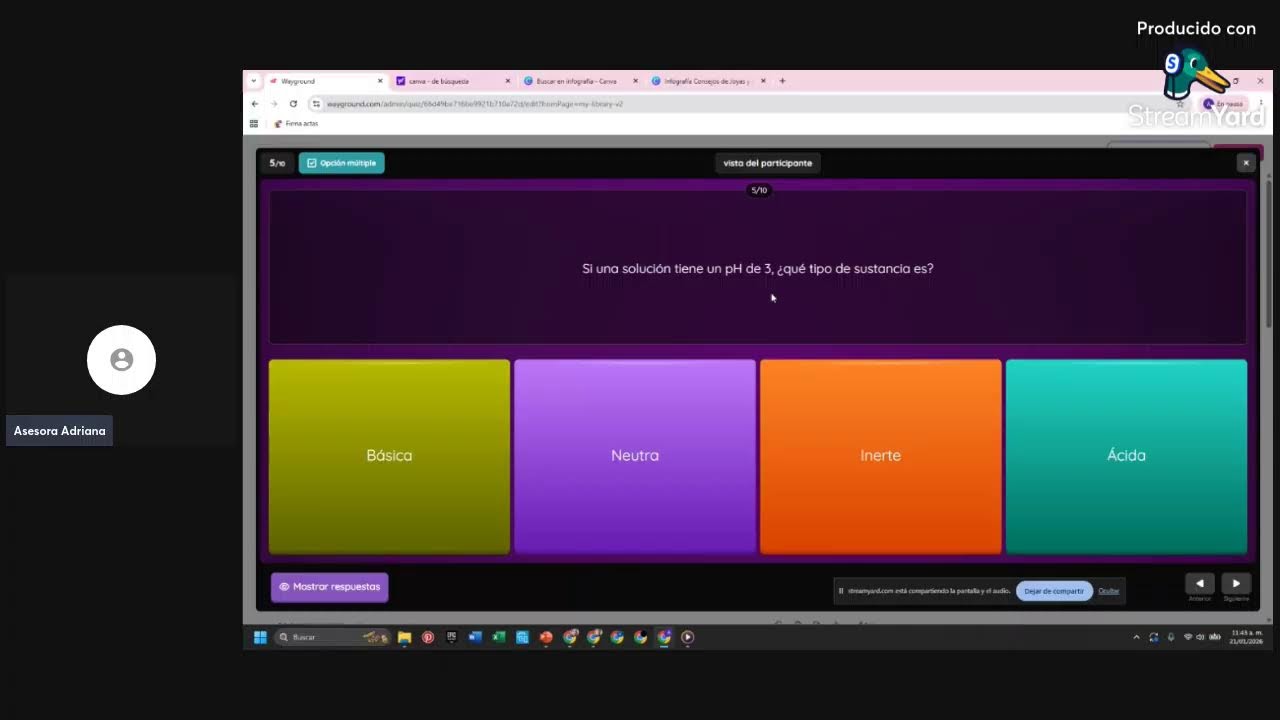Open a new browser tab with plus
The height and width of the screenshot is (720, 1280).
click(782, 81)
